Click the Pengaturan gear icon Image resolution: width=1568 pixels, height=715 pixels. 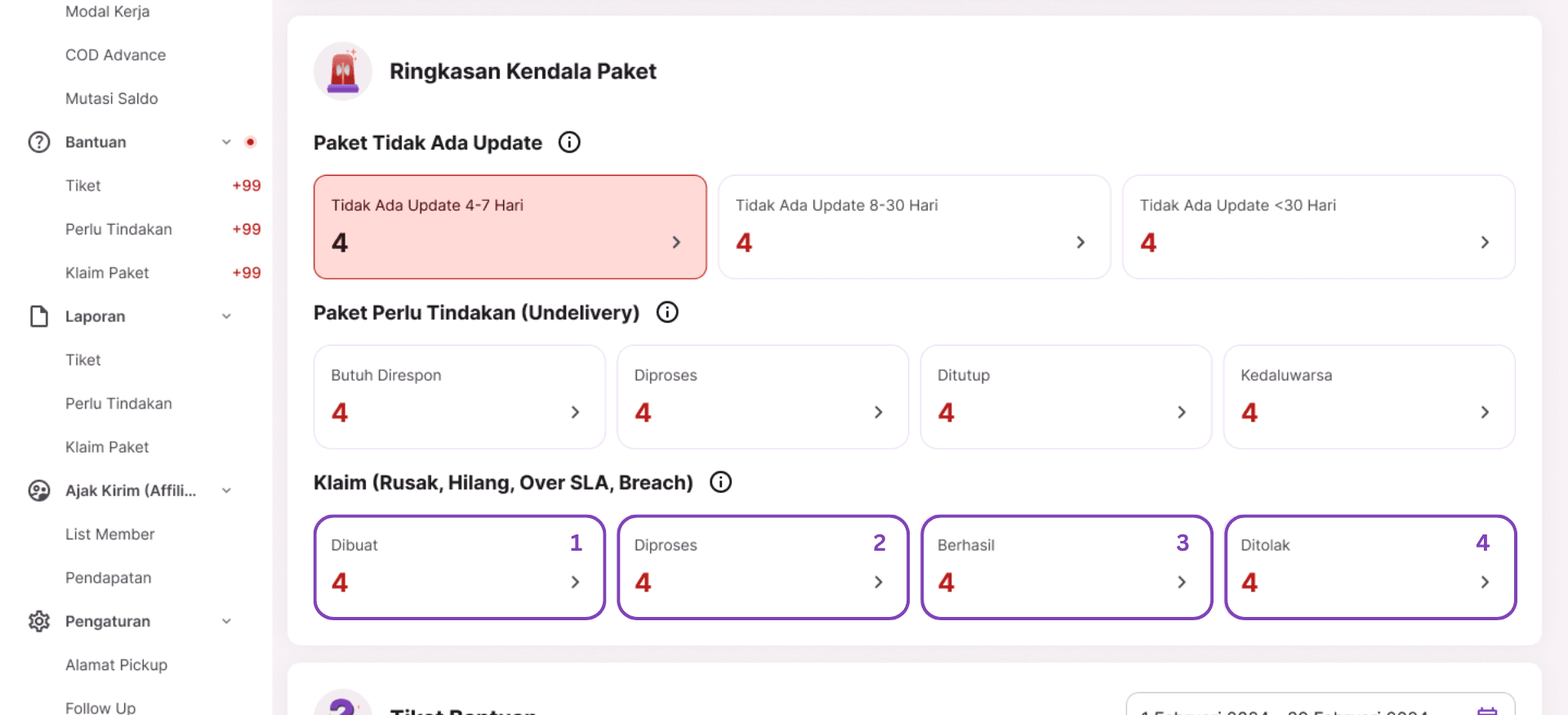[x=39, y=621]
